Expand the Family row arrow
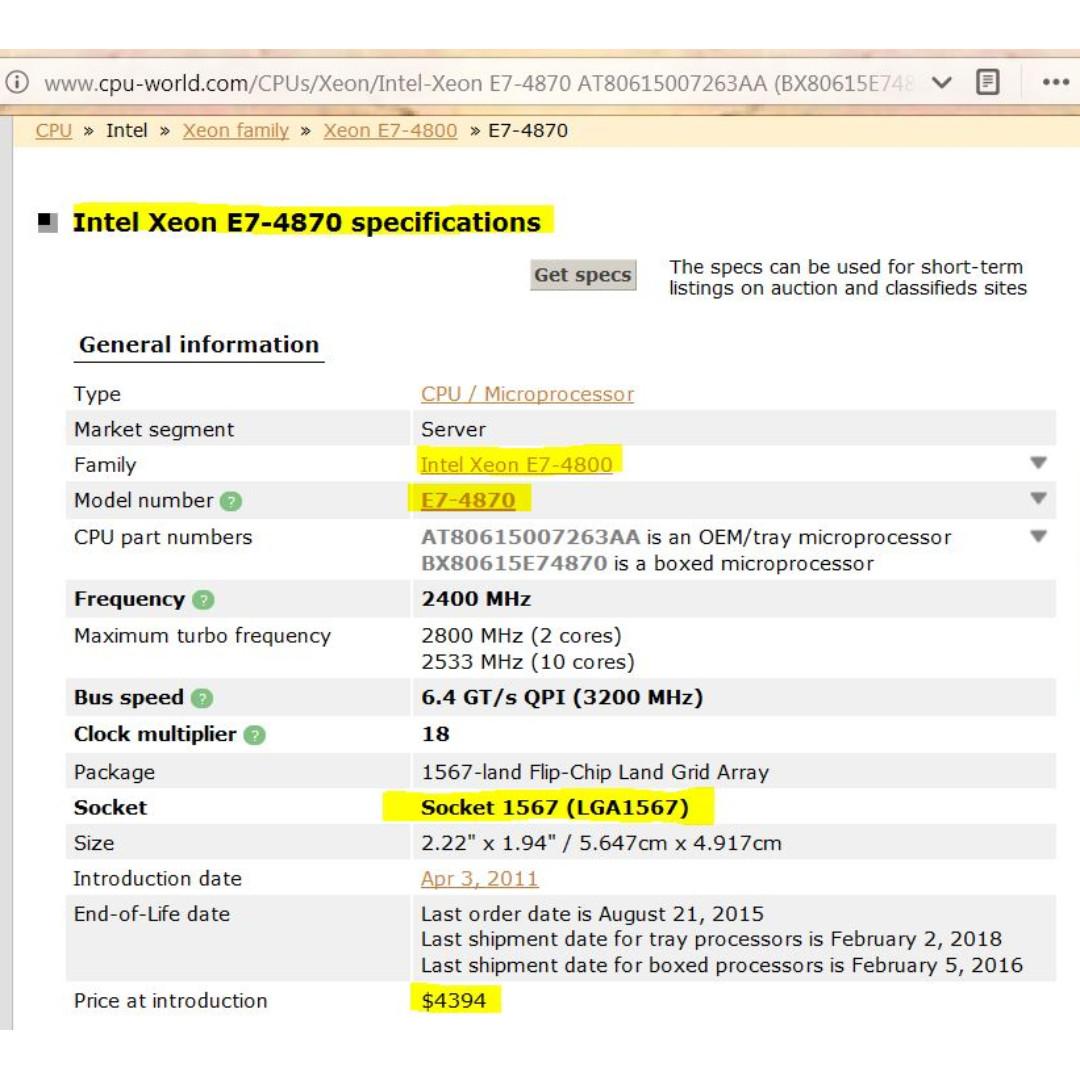 (x=1038, y=463)
